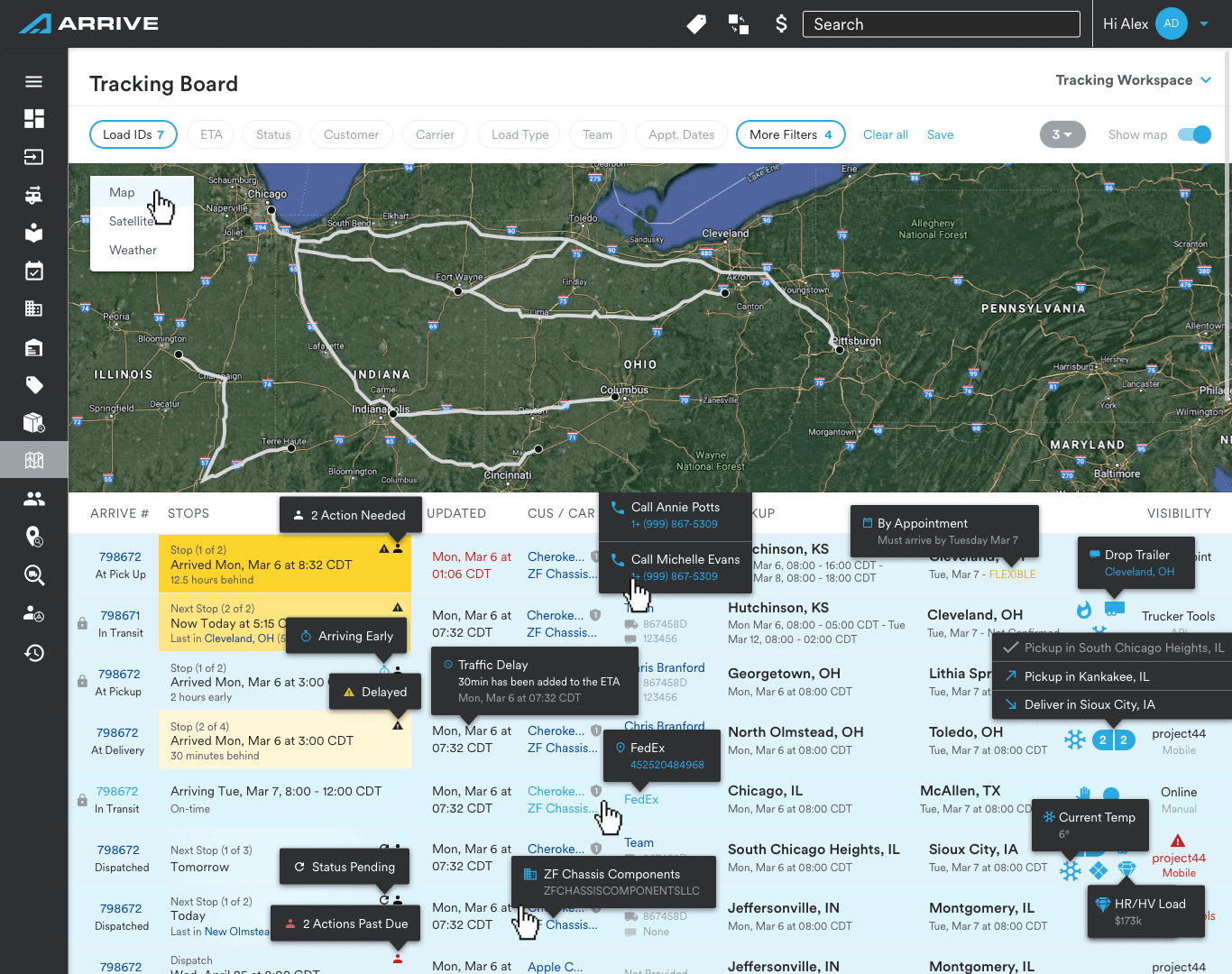Image resolution: width=1232 pixels, height=974 pixels.
Task: Click the Pittsburgh marker on the map
Action: [840, 350]
